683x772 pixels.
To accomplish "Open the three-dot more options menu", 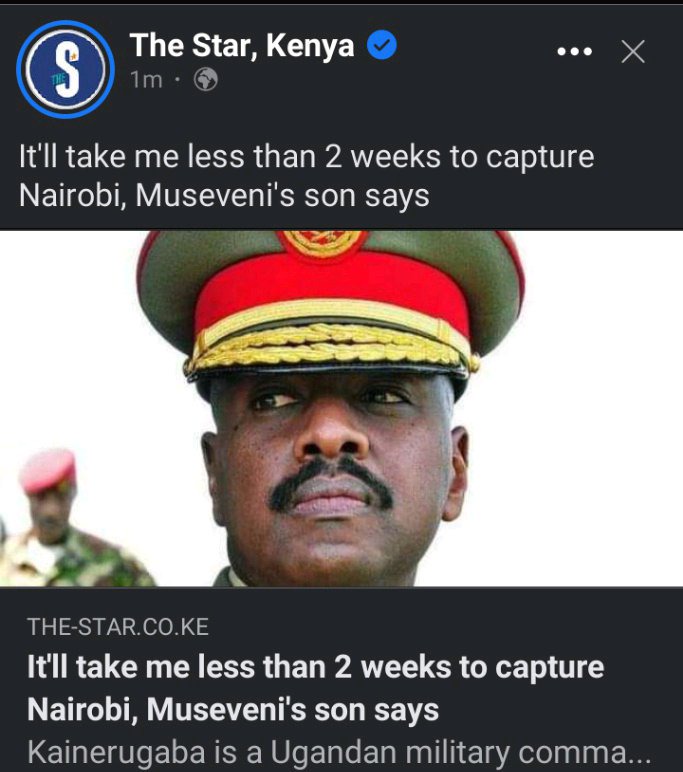I will [x=574, y=51].
